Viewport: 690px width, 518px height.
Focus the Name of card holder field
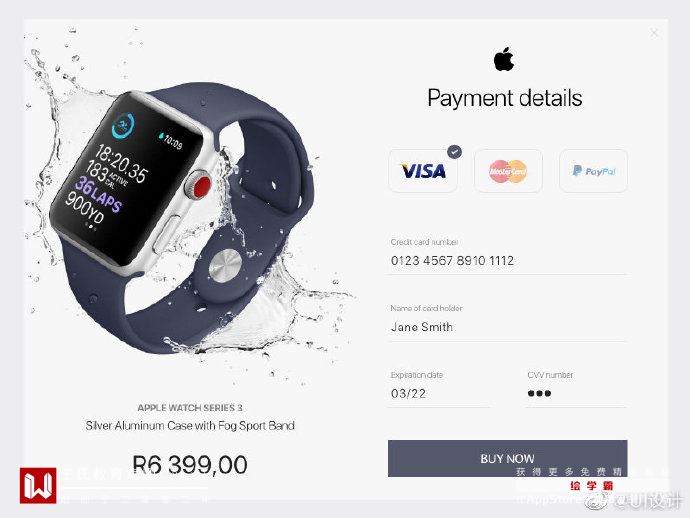coord(507,327)
